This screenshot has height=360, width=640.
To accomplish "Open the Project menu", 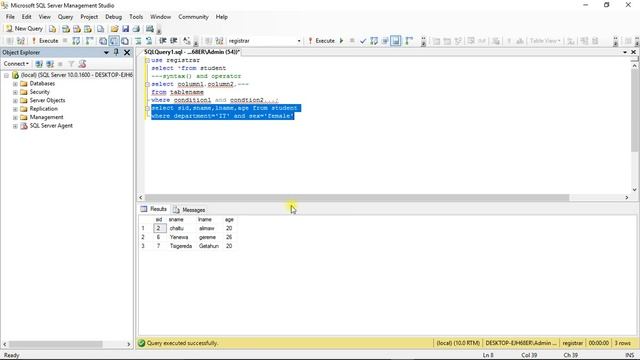I will [x=89, y=17].
